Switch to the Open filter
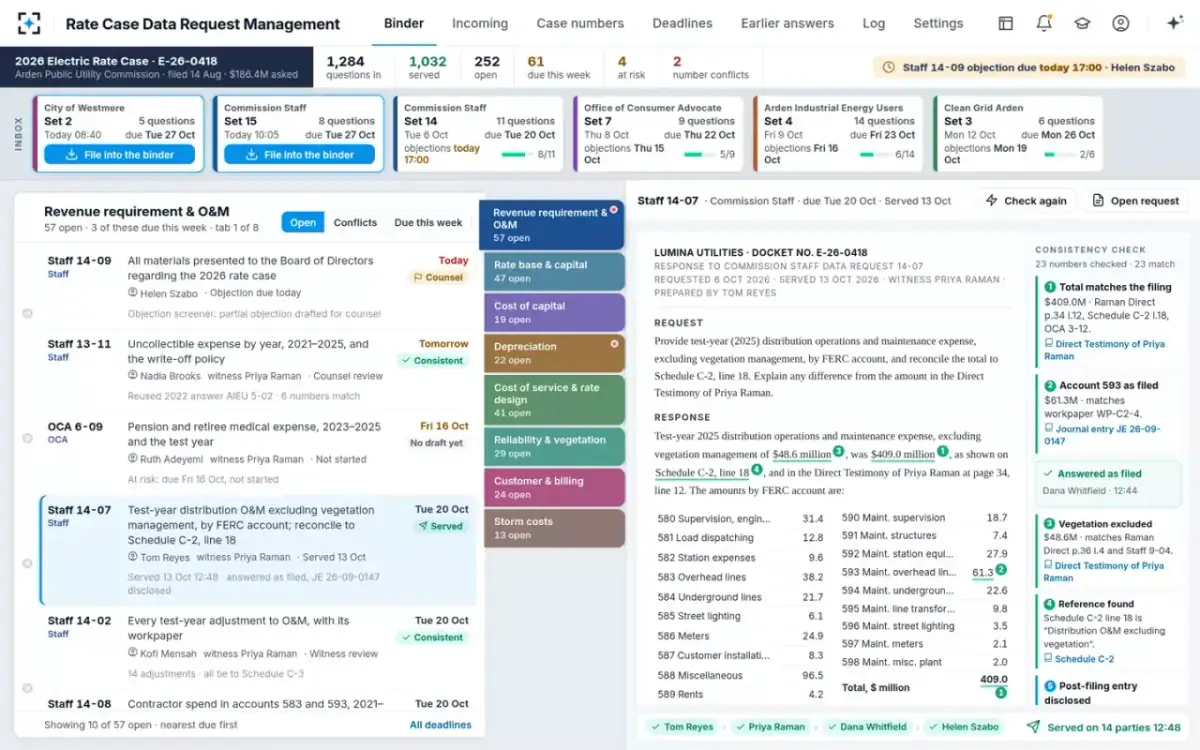The image size is (1200, 750). [x=303, y=223]
